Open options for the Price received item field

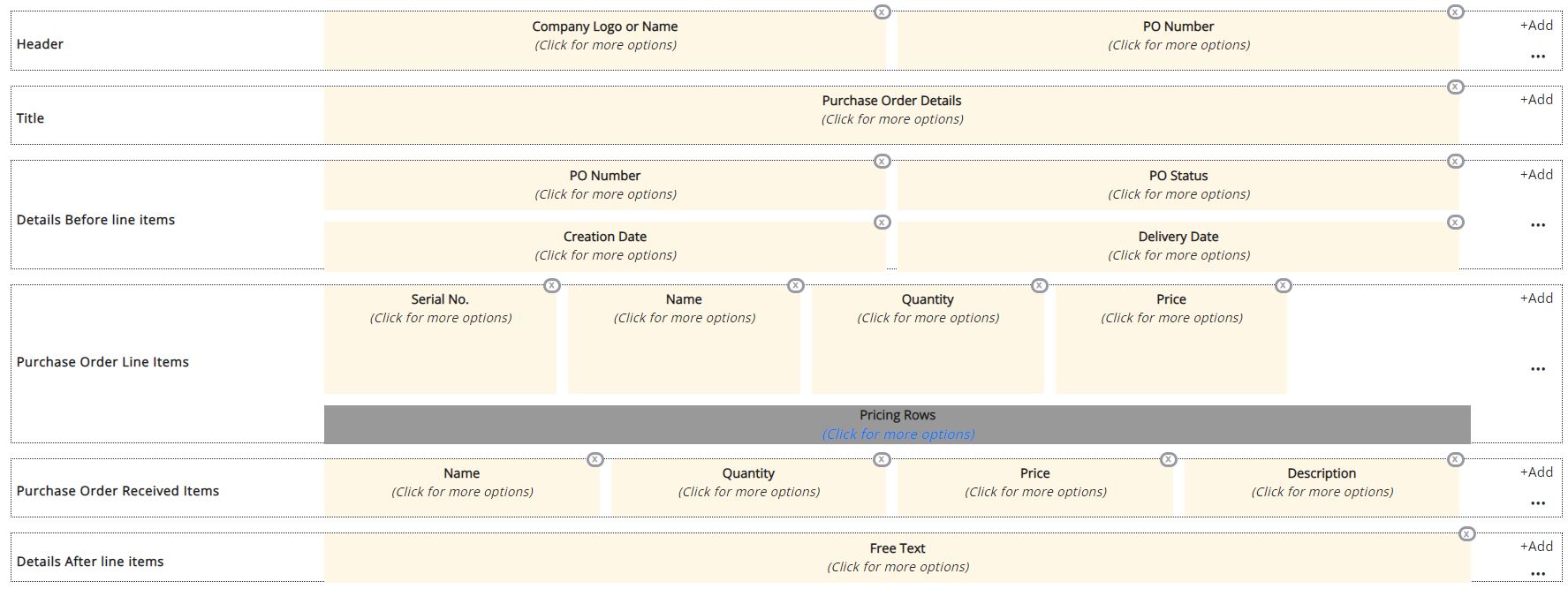[1034, 491]
